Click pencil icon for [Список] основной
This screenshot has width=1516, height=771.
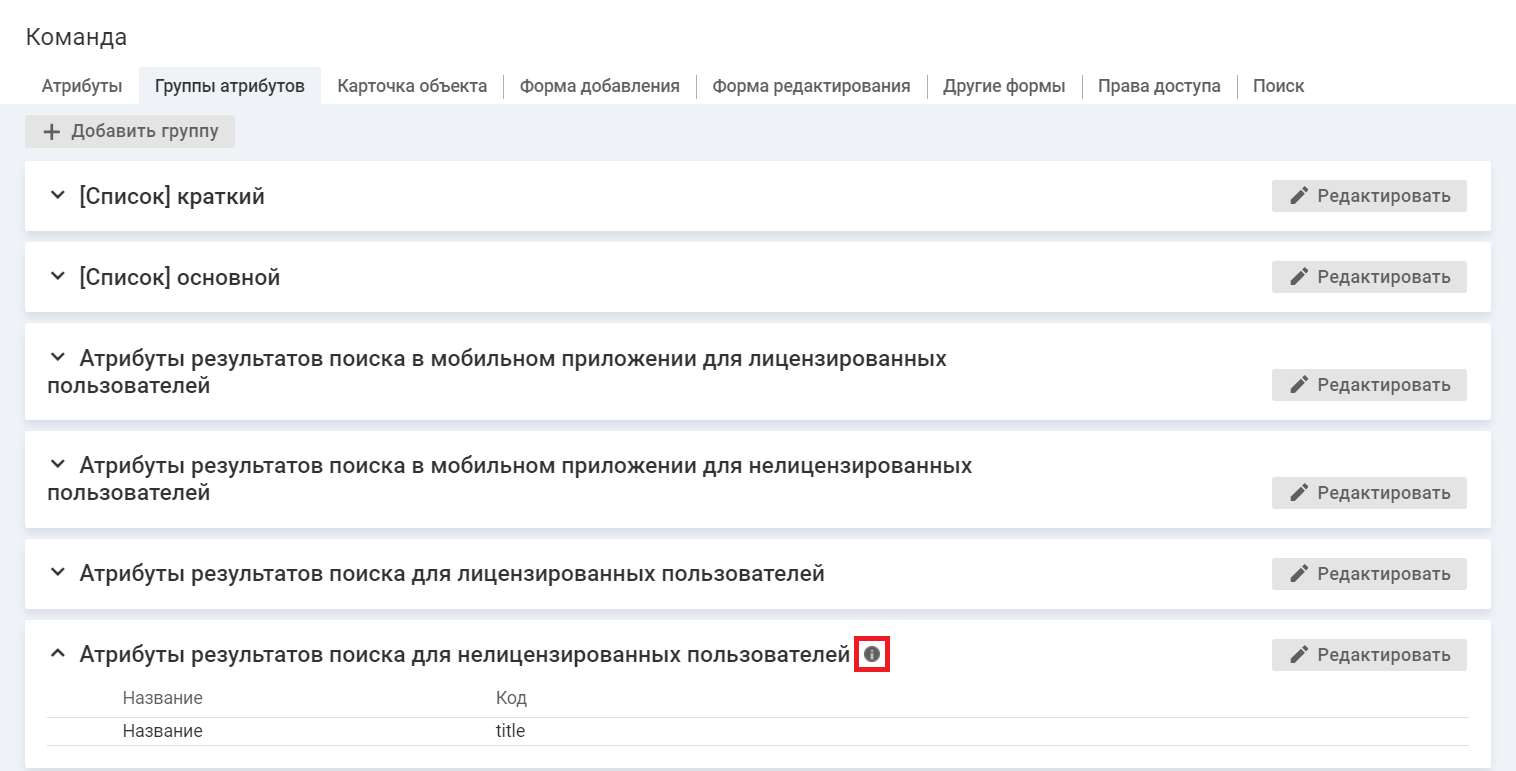click(1299, 277)
